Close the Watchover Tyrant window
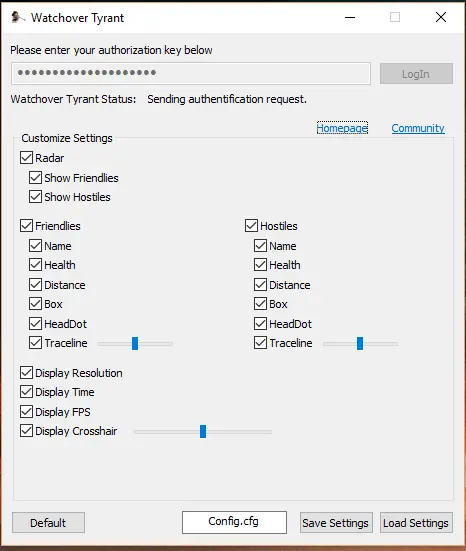Viewport: 466px width, 551px height. [x=441, y=17]
